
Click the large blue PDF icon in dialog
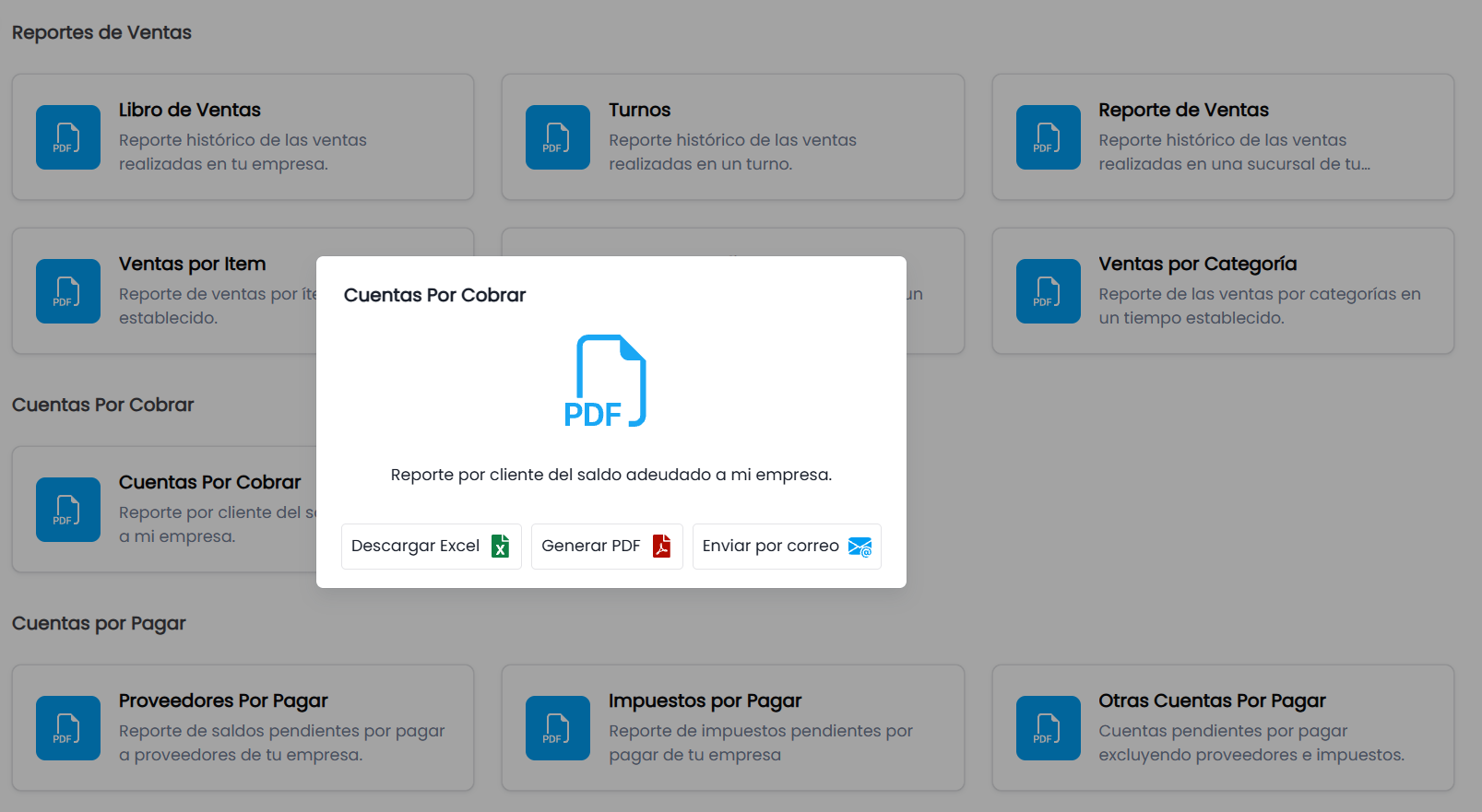coord(606,381)
